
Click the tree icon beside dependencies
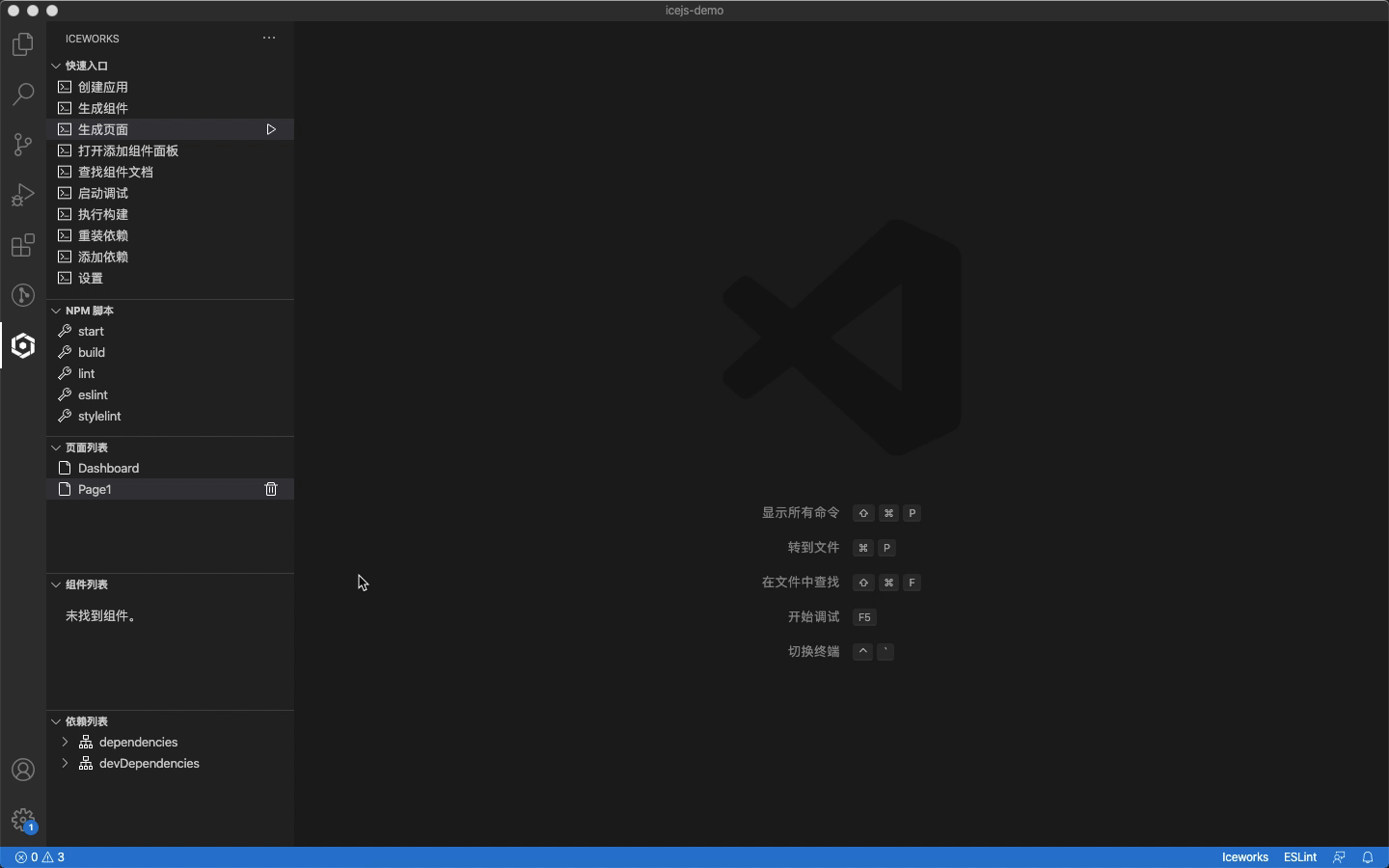(x=86, y=742)
